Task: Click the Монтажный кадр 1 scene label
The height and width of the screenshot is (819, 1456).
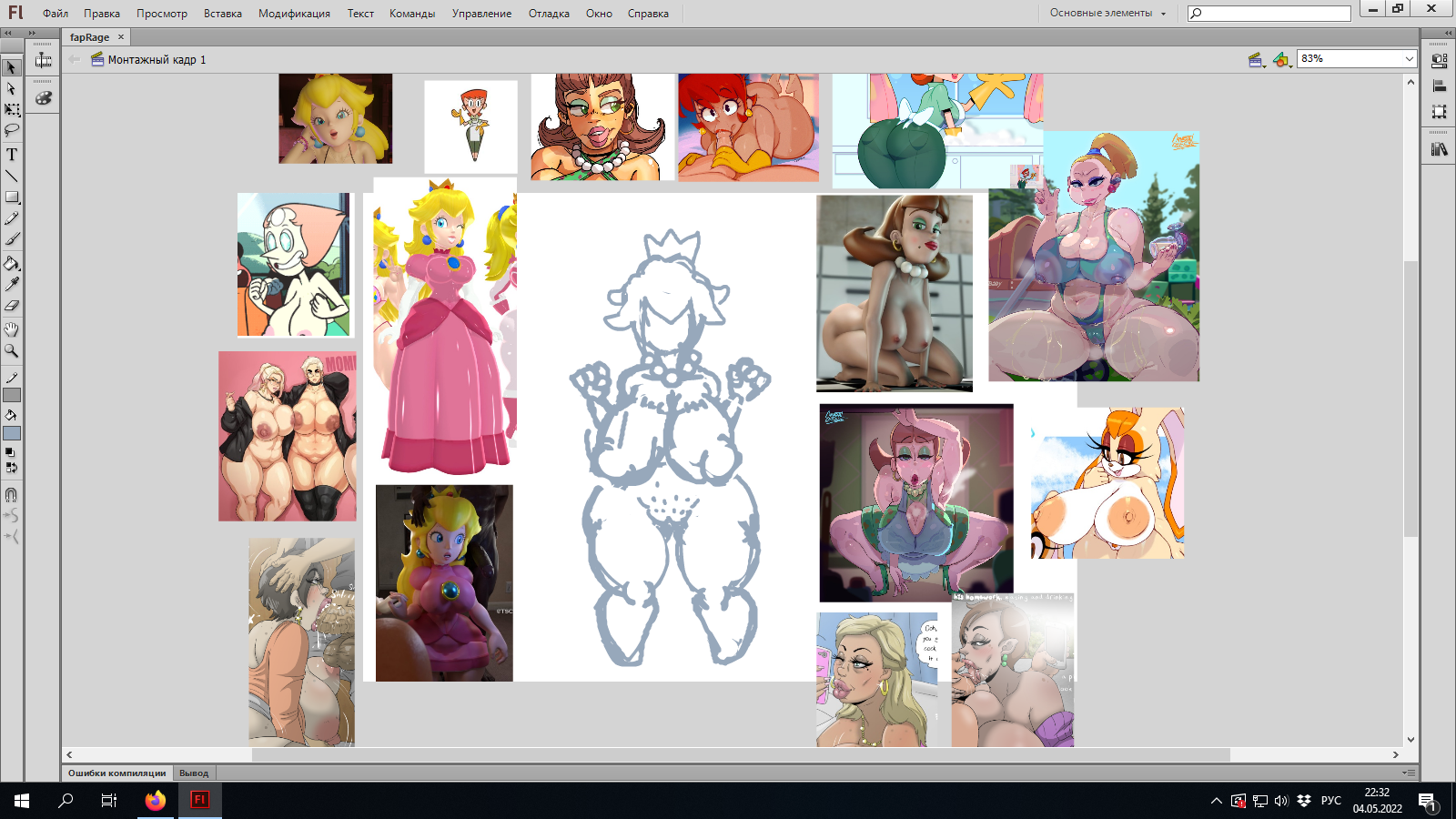Action: click(157, 60)
